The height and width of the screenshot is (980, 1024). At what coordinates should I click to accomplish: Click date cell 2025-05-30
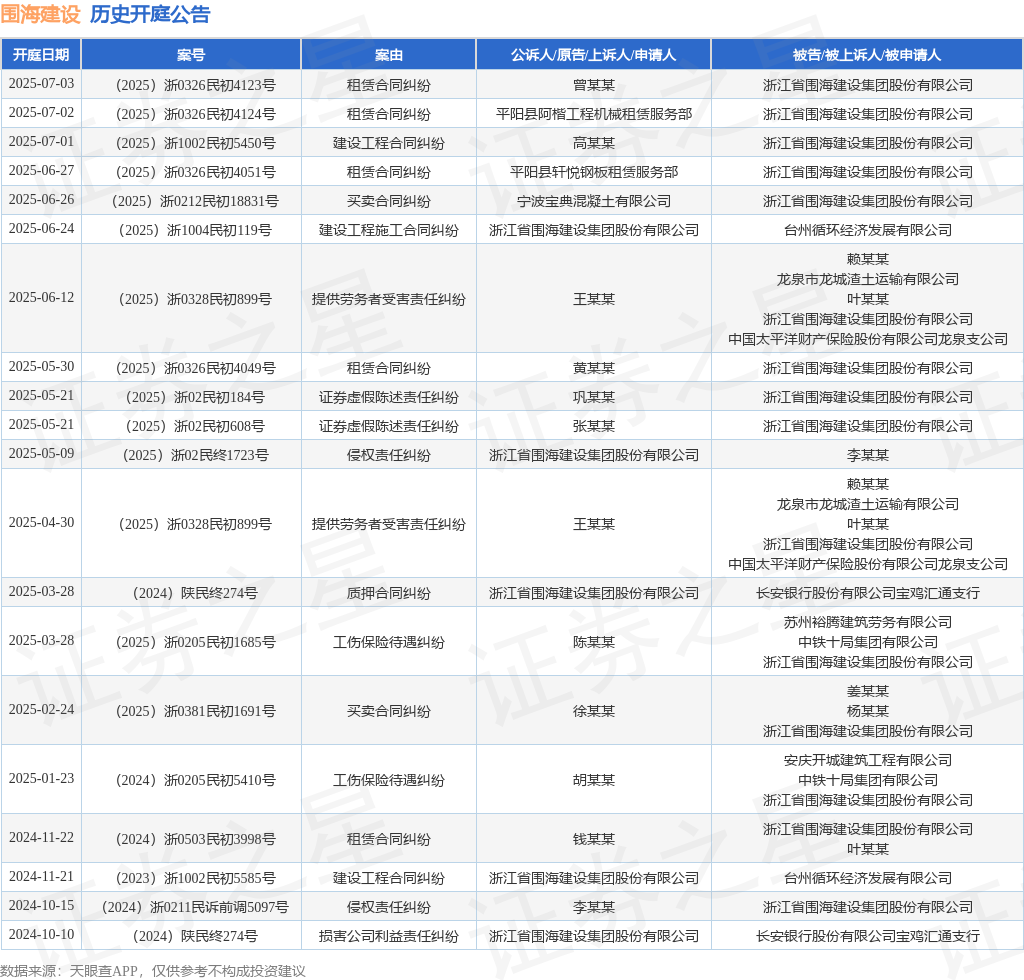tap(41, 366)
